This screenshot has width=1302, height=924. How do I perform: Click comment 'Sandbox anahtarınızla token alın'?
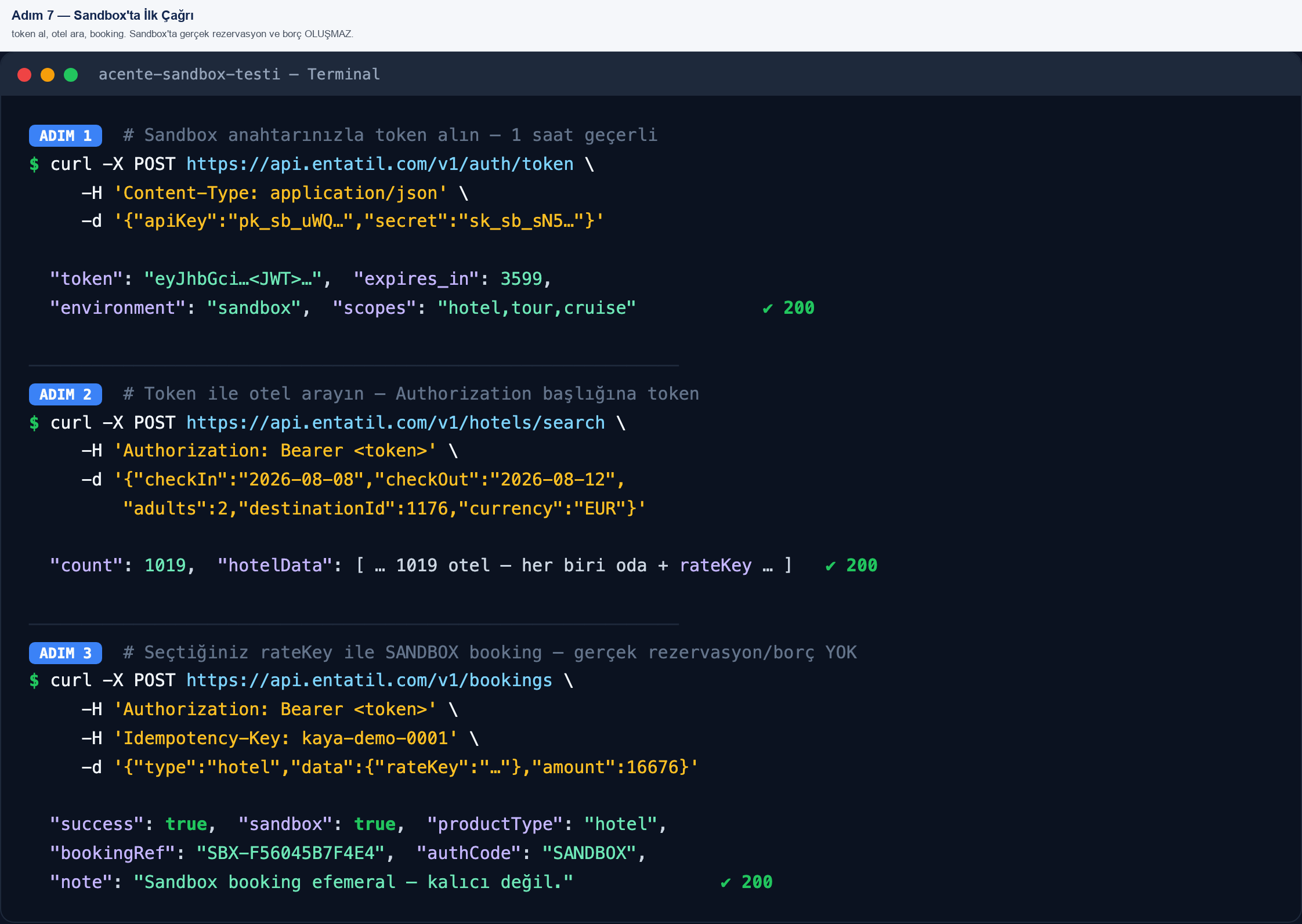pos(390,135)
